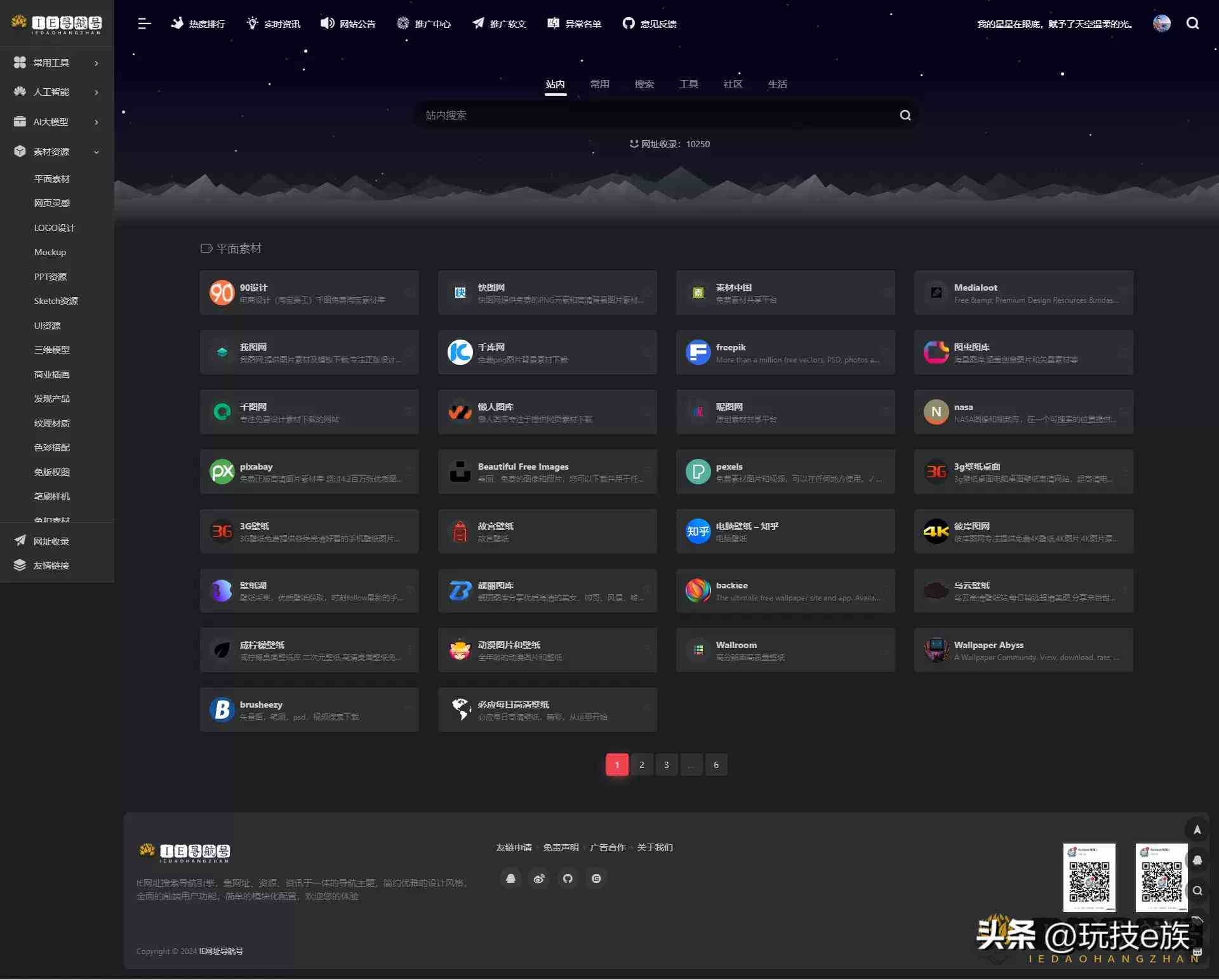This screenshot has height=980, width=1219.
Task: Open the Wallpaper Abyss card
Action: click(x=1023, y=650)
